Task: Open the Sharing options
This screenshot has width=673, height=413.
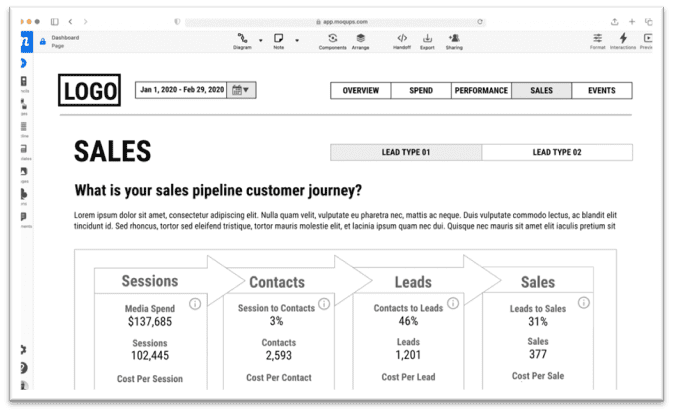Action: (454, 40)
